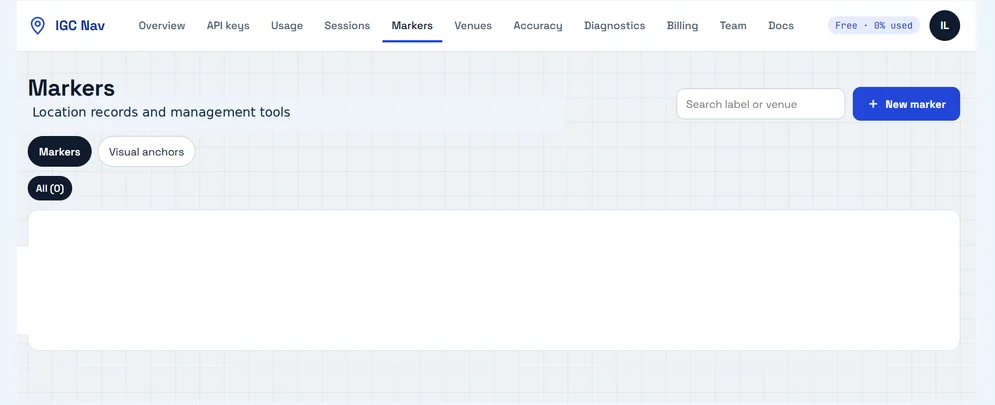
Task: Go to the Accuracy tab
Action: point(537,25)
